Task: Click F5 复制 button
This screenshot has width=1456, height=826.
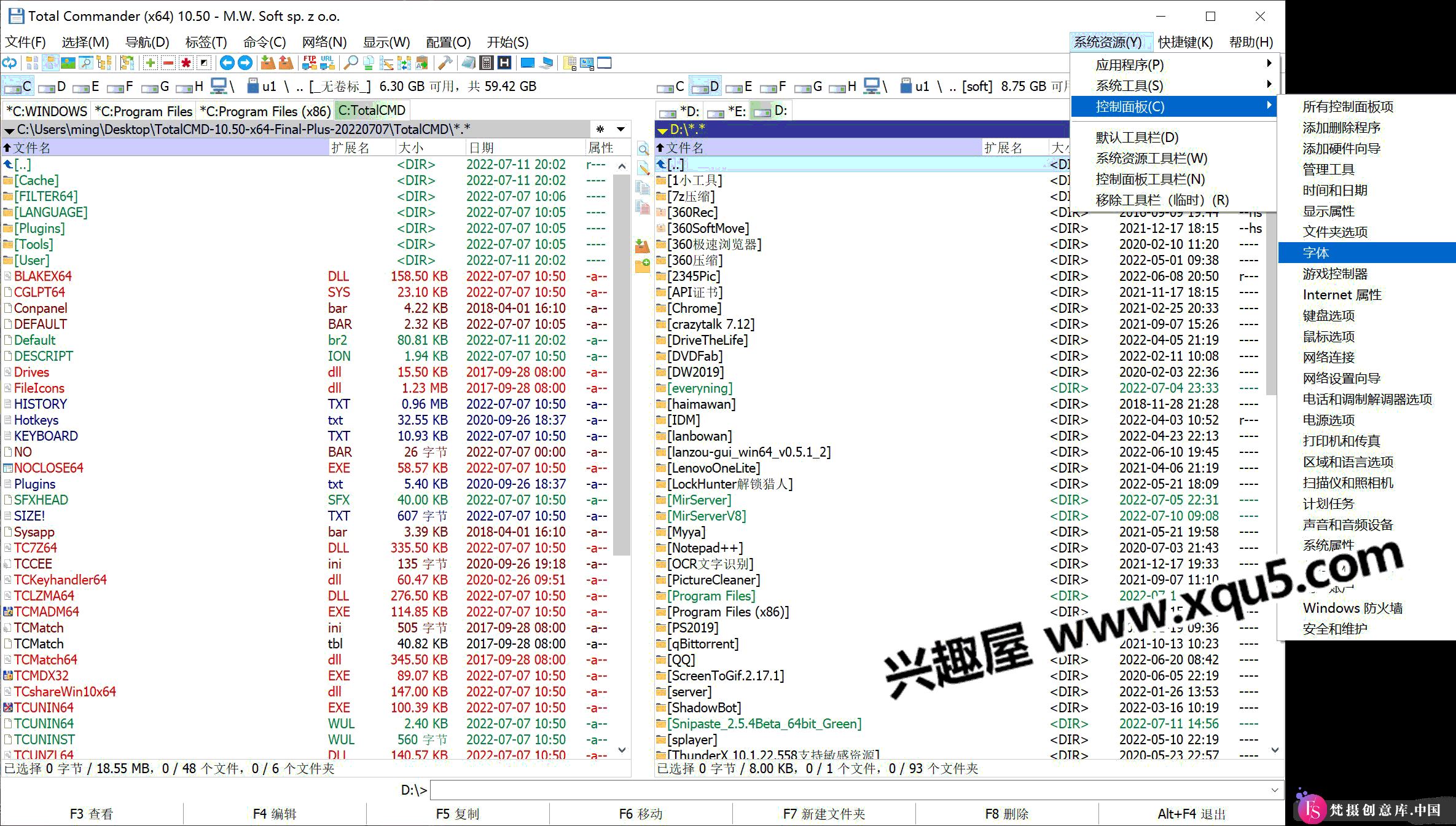Action: pyautogui.click(x=458, y=814)
